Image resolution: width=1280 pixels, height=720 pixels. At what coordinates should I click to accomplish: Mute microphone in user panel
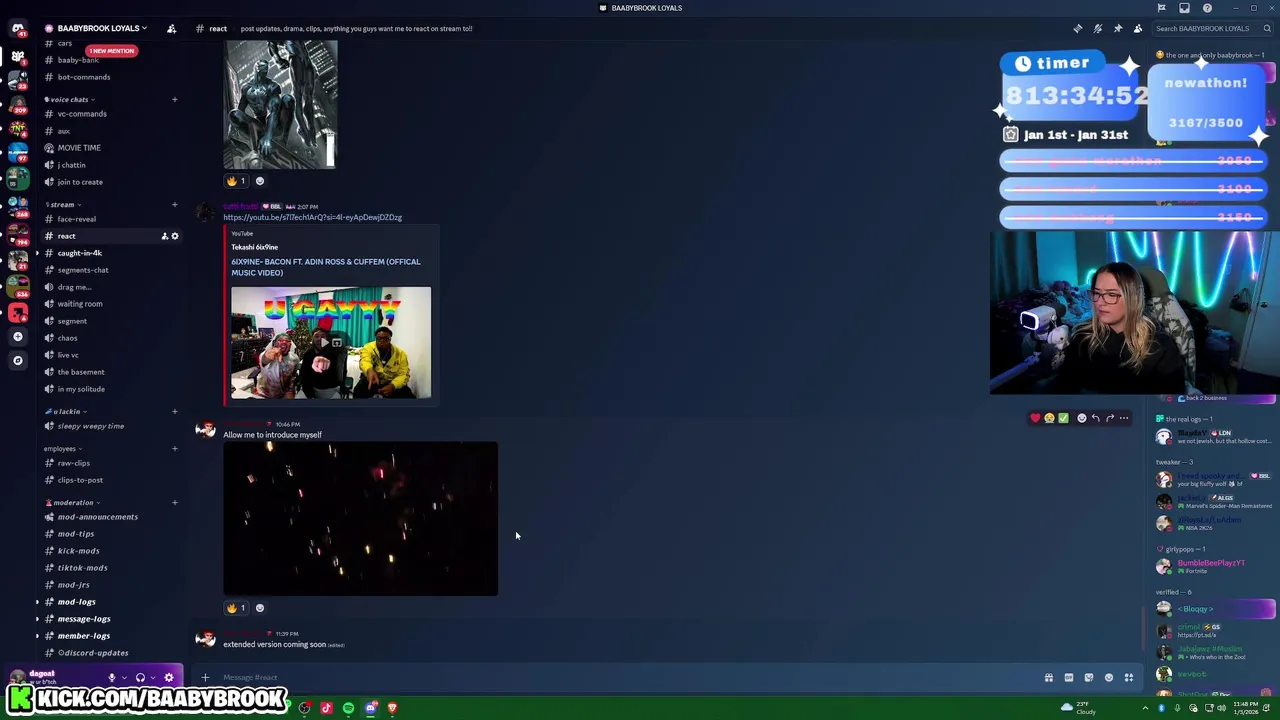click(111, 677)
